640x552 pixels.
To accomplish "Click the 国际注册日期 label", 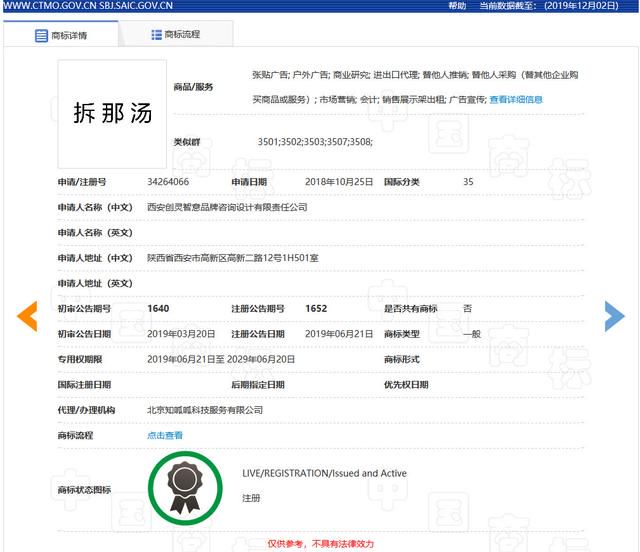I will (x=84, y=385).
